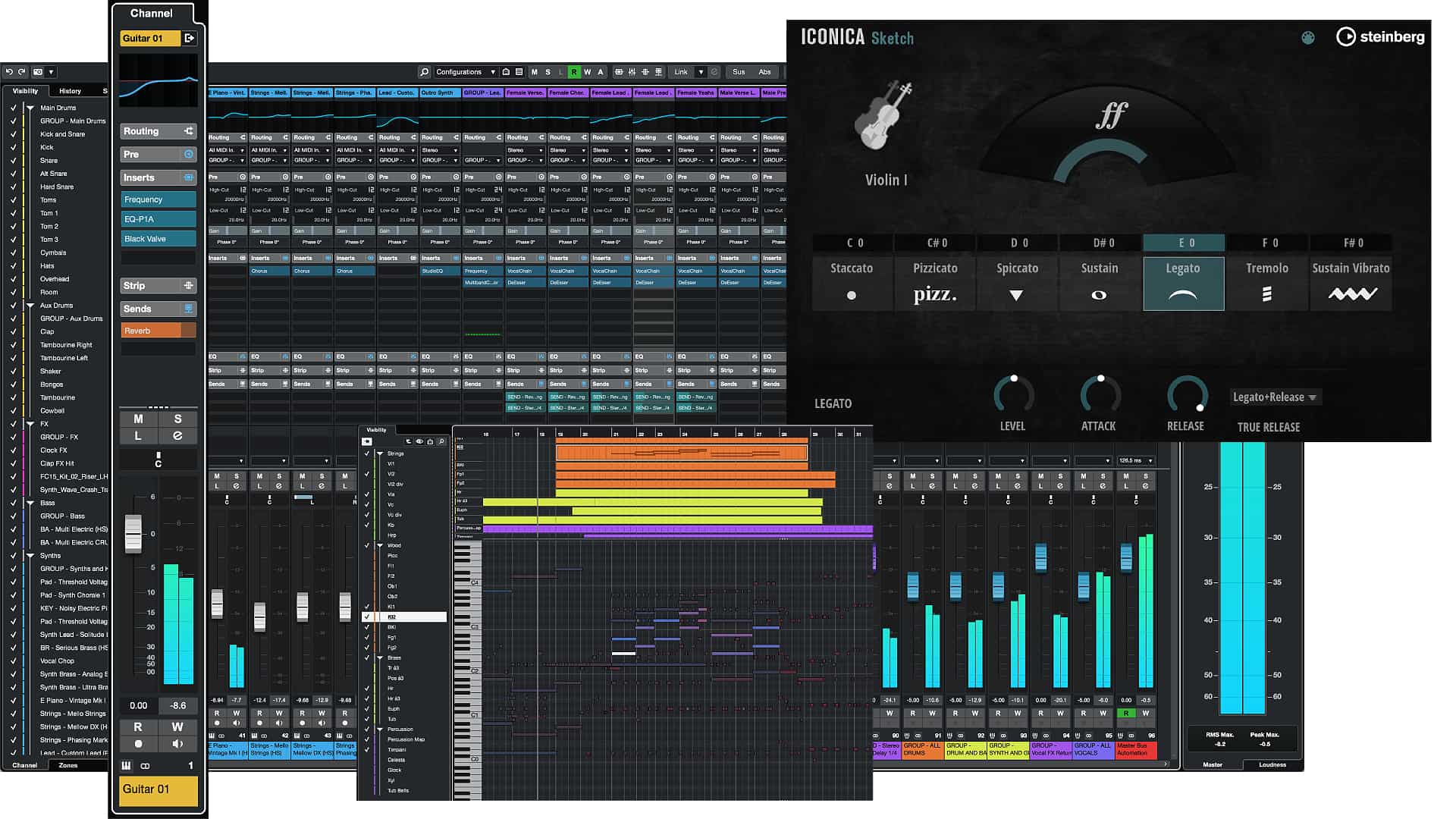Open the Legato+Release mode dropdown
Viewport: 1456px width, 819px height.
pyautogui.click(x=1275, y=397)
